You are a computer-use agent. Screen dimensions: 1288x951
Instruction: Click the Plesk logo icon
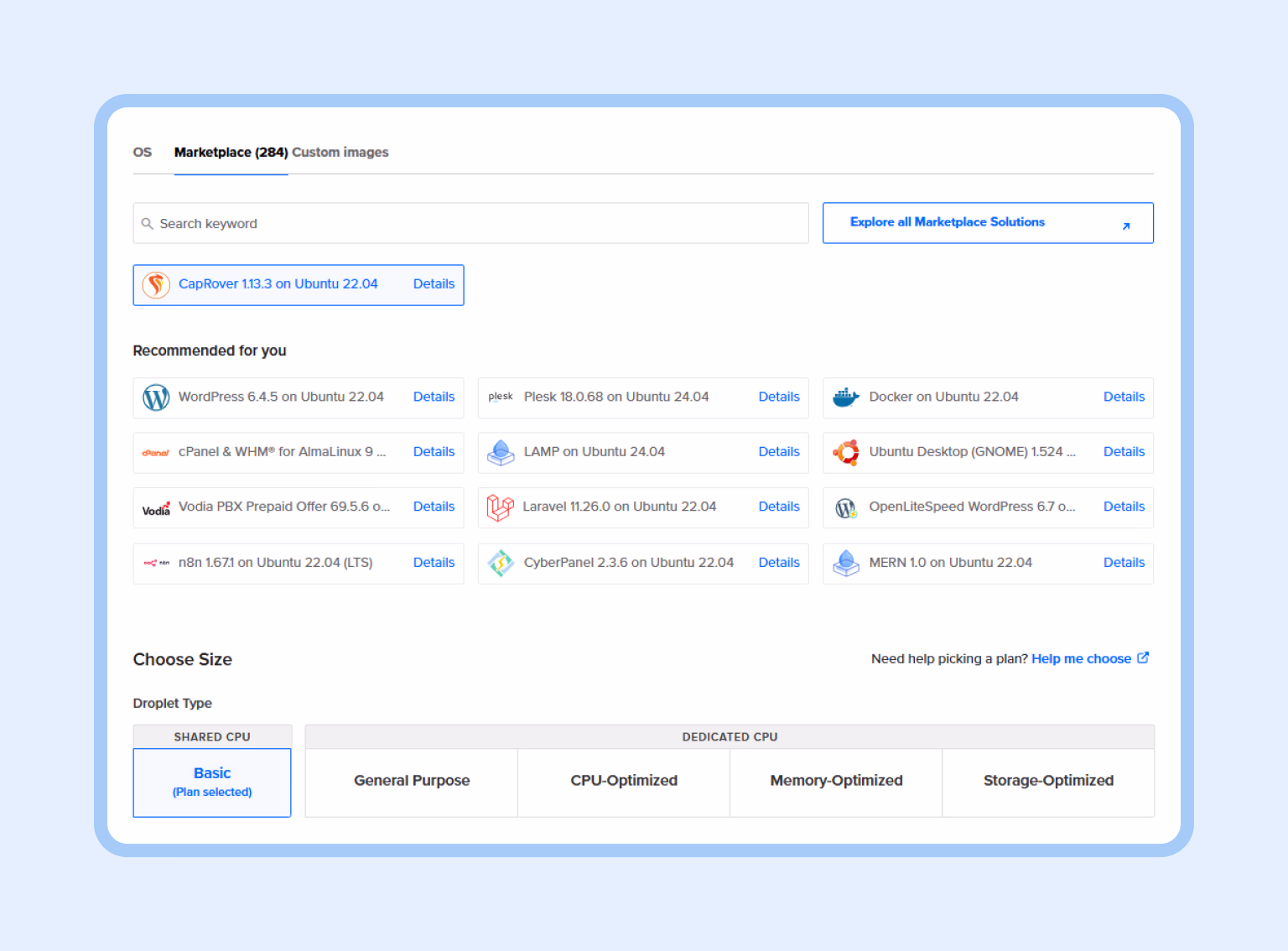click(501, 397)
